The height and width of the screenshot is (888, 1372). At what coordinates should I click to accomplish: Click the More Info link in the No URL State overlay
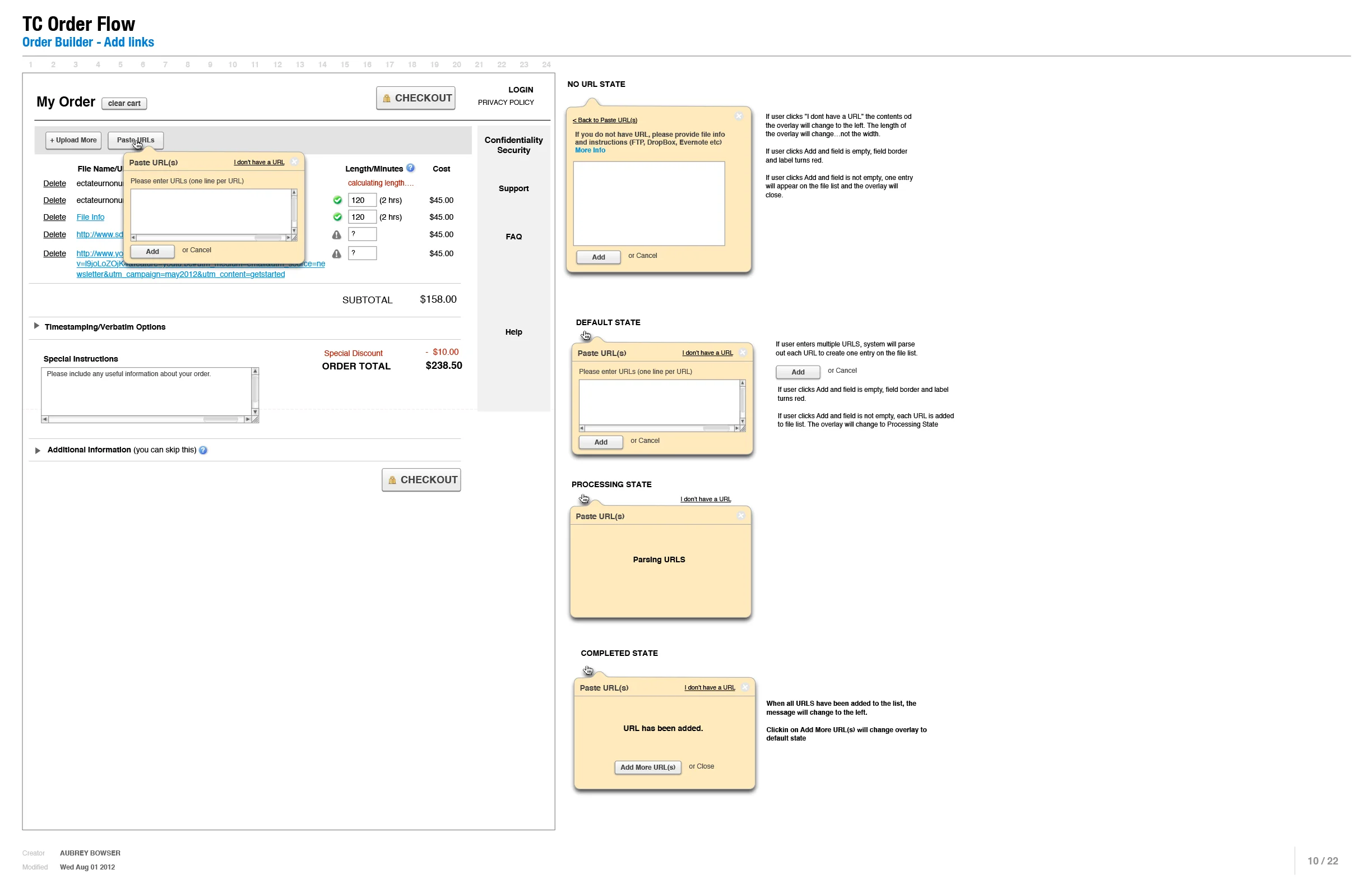[590, 150]
